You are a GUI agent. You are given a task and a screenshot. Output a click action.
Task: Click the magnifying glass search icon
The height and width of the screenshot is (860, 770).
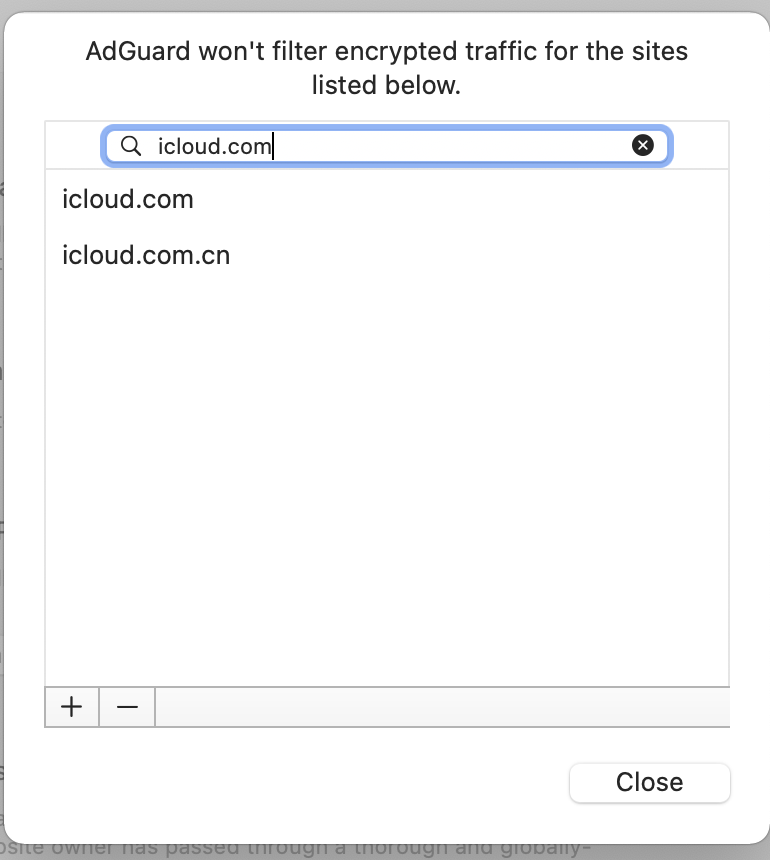[x=131, y=146]
